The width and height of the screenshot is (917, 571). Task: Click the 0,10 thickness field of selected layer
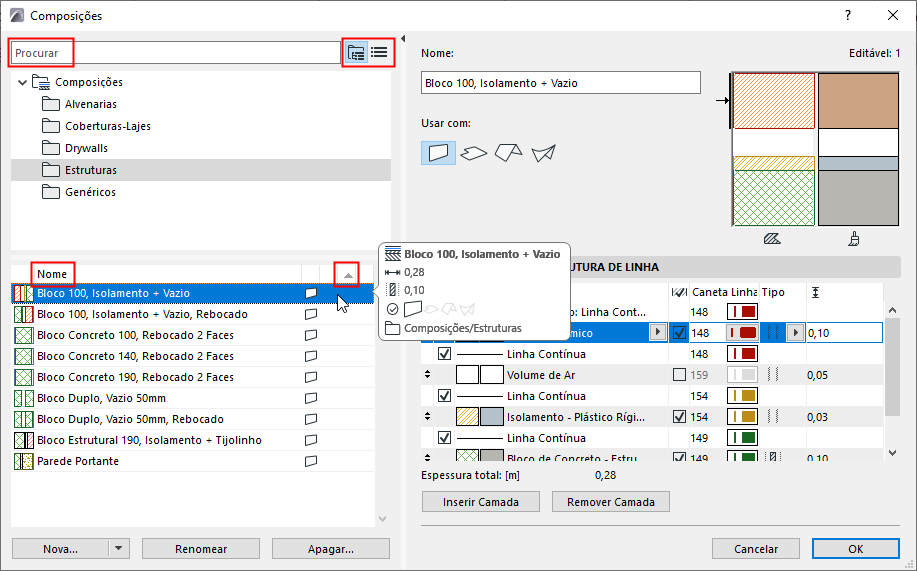[844, 333]
